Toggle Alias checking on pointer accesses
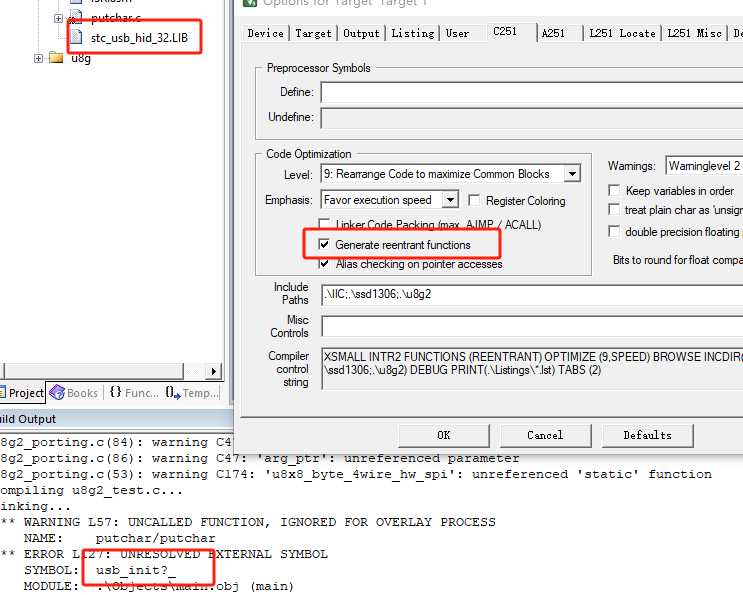This screenshot has height=595, width=743. (x=325, y=263)
